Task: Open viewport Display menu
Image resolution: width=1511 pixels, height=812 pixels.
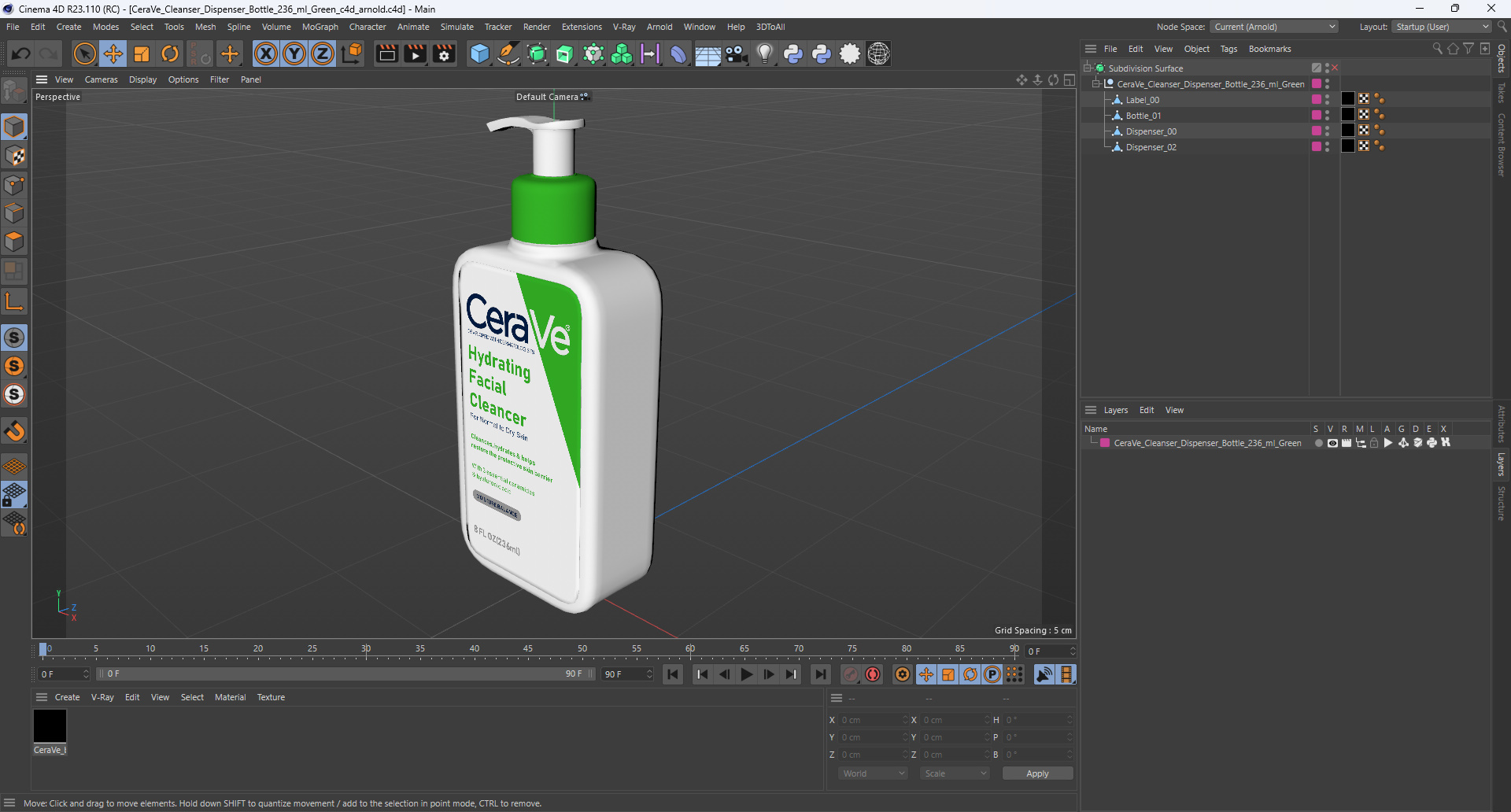Action: 142,79
